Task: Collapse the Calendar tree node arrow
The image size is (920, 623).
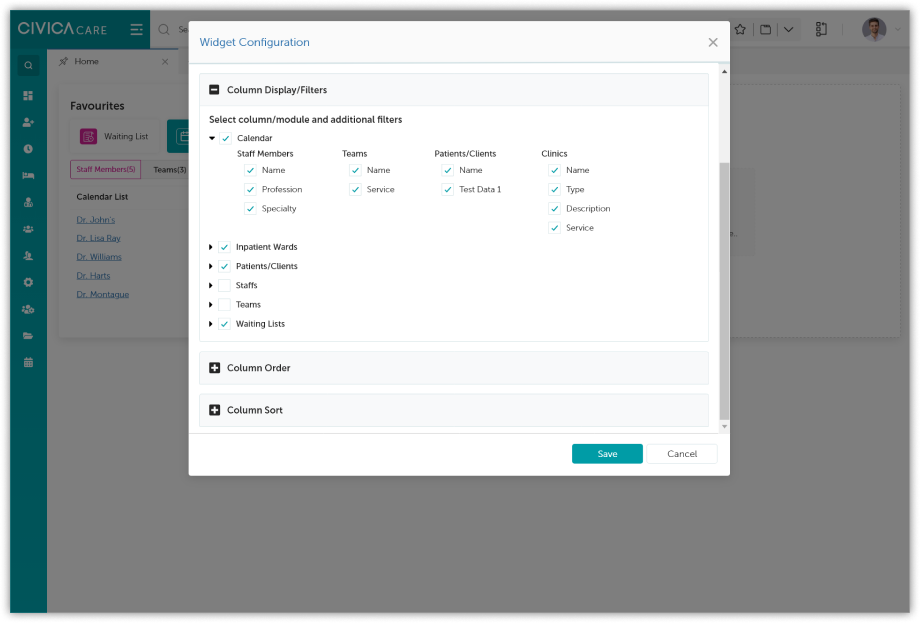Action: (212, 138)
